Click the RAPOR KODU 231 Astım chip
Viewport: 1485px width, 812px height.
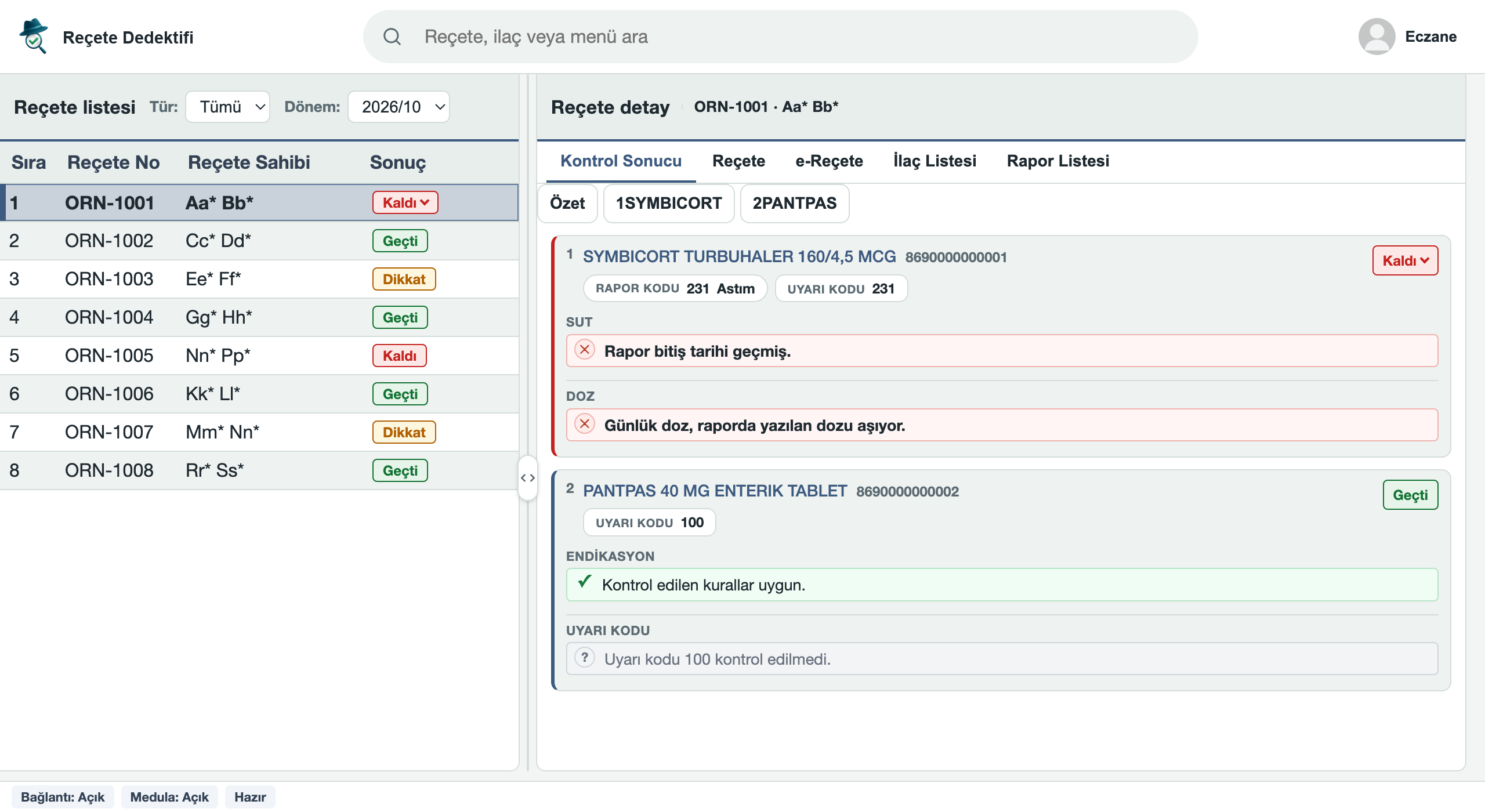tap(675, 288)
